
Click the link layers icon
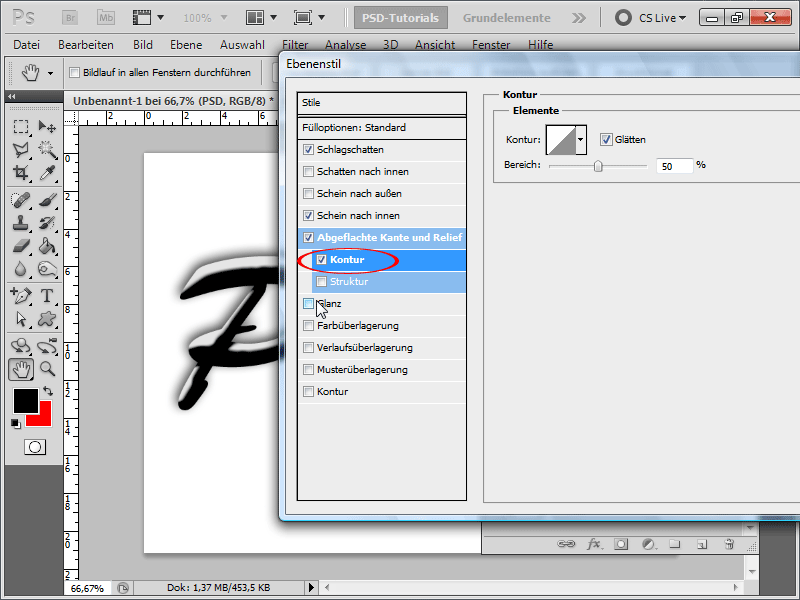[x=566, y=544]
